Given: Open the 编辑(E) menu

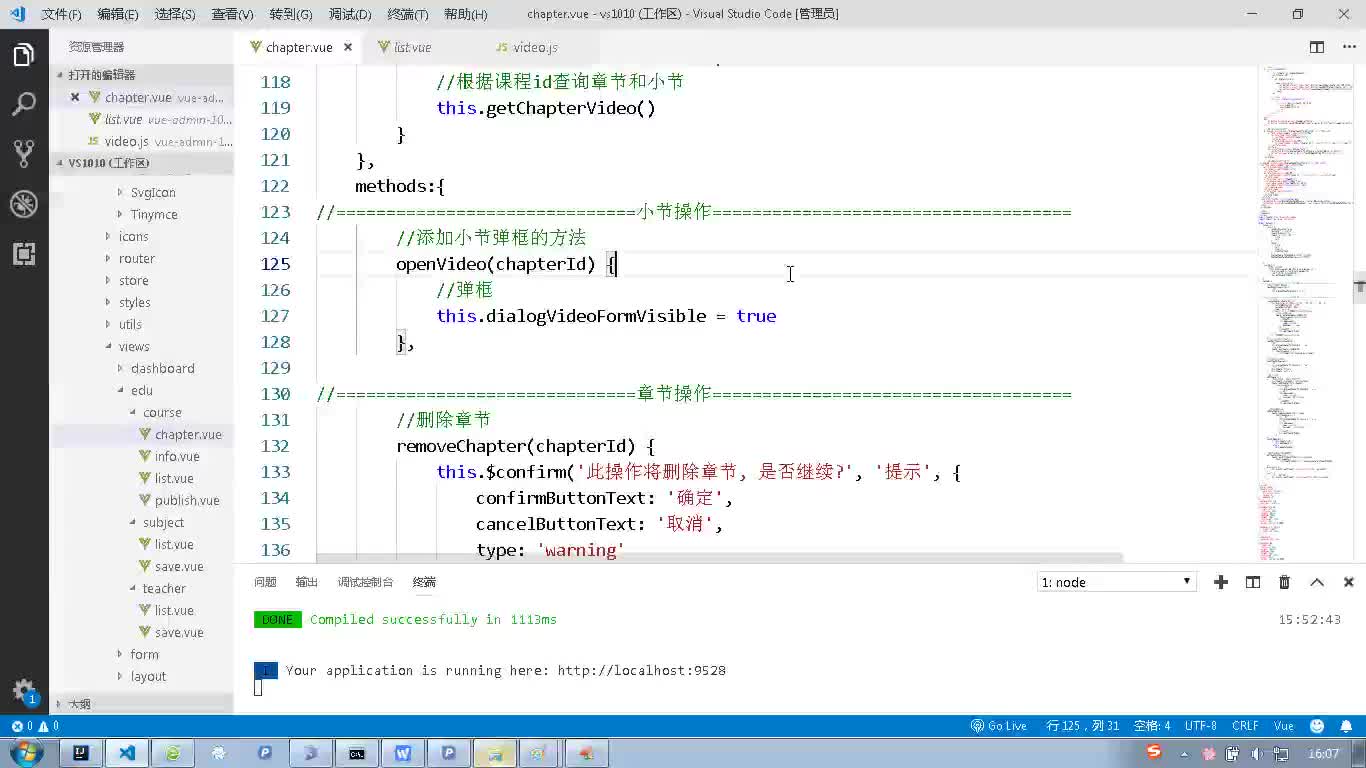Looking at the screenshot, I should (118, 14).
